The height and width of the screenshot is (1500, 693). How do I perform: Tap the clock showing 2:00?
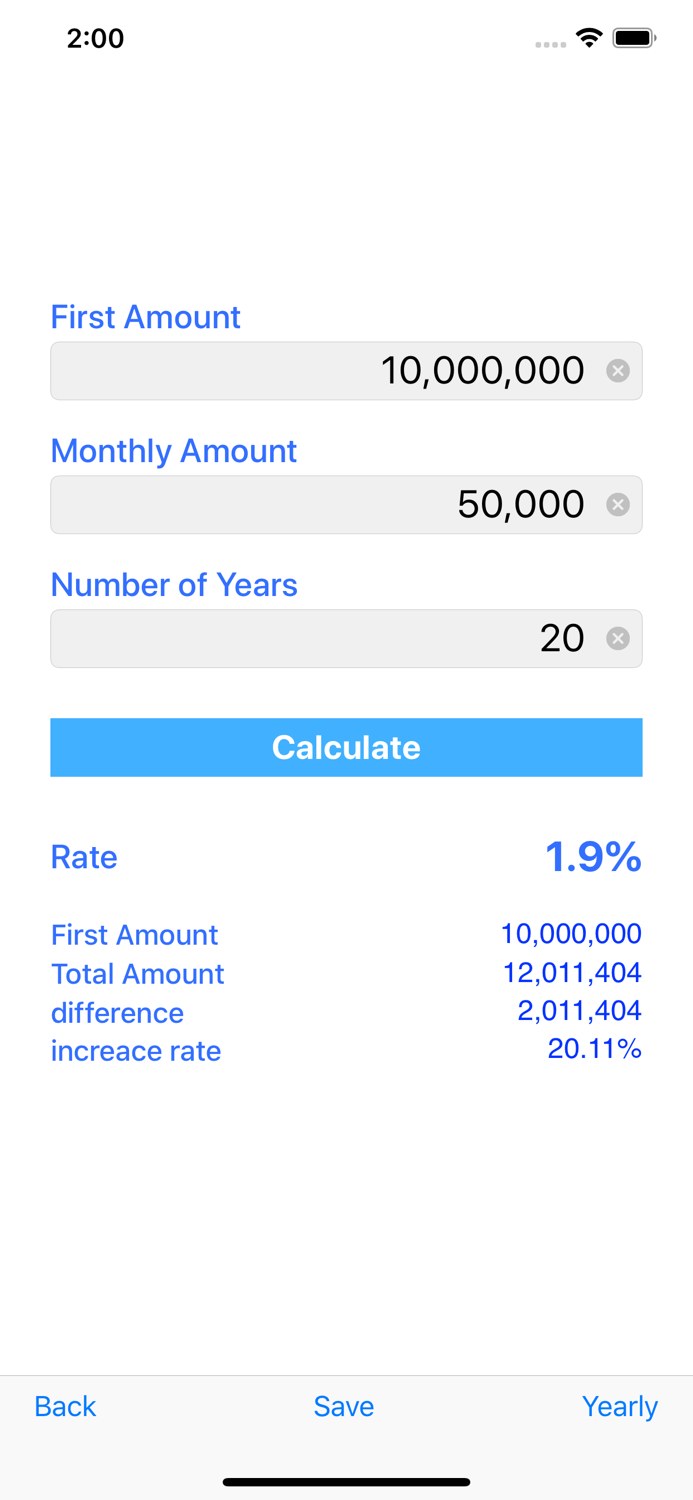tap(96, 38)
